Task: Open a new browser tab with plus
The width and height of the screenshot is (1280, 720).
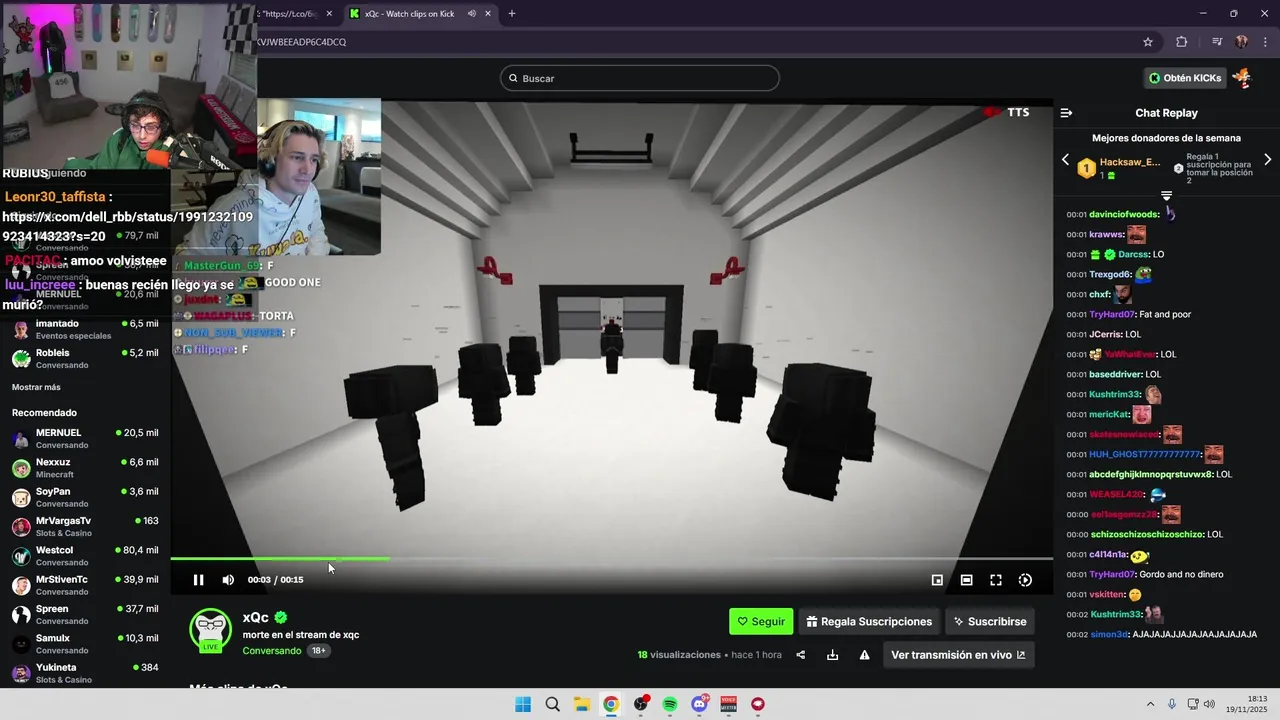Action: (512, 14)
